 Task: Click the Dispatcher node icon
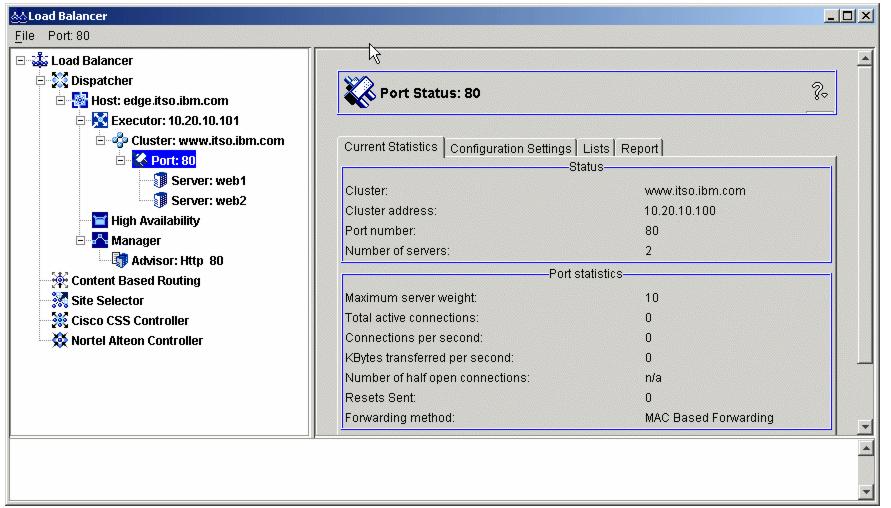60,80
